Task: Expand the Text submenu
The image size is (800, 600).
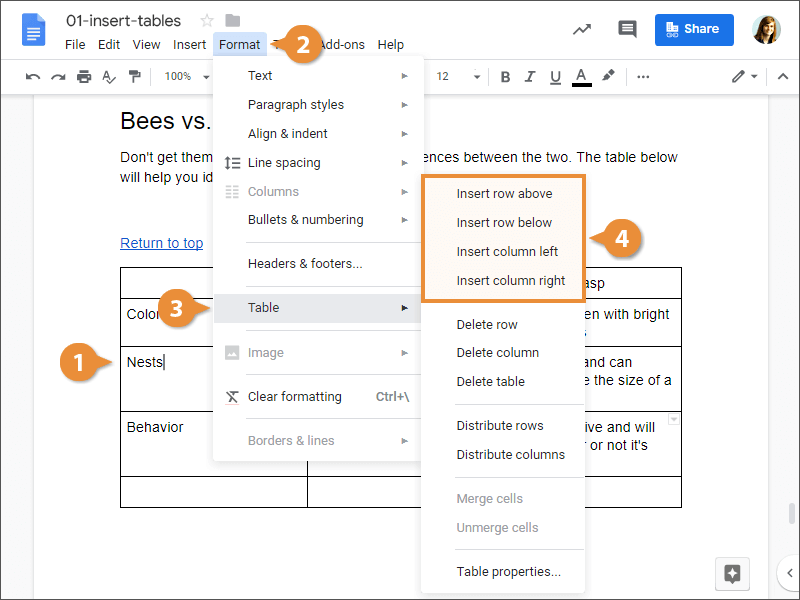Action: [318, 76]
